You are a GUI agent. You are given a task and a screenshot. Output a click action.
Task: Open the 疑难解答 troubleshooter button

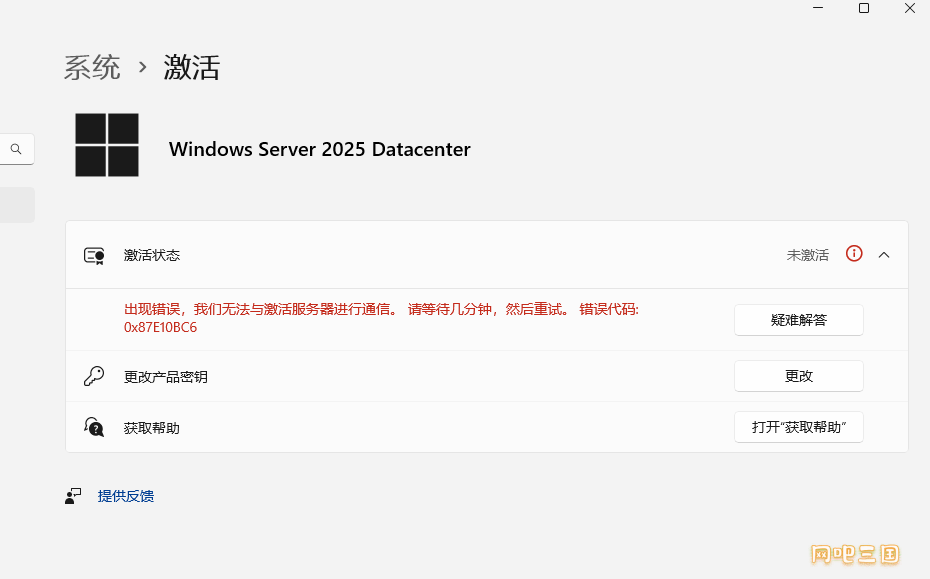tap(798, 320)
